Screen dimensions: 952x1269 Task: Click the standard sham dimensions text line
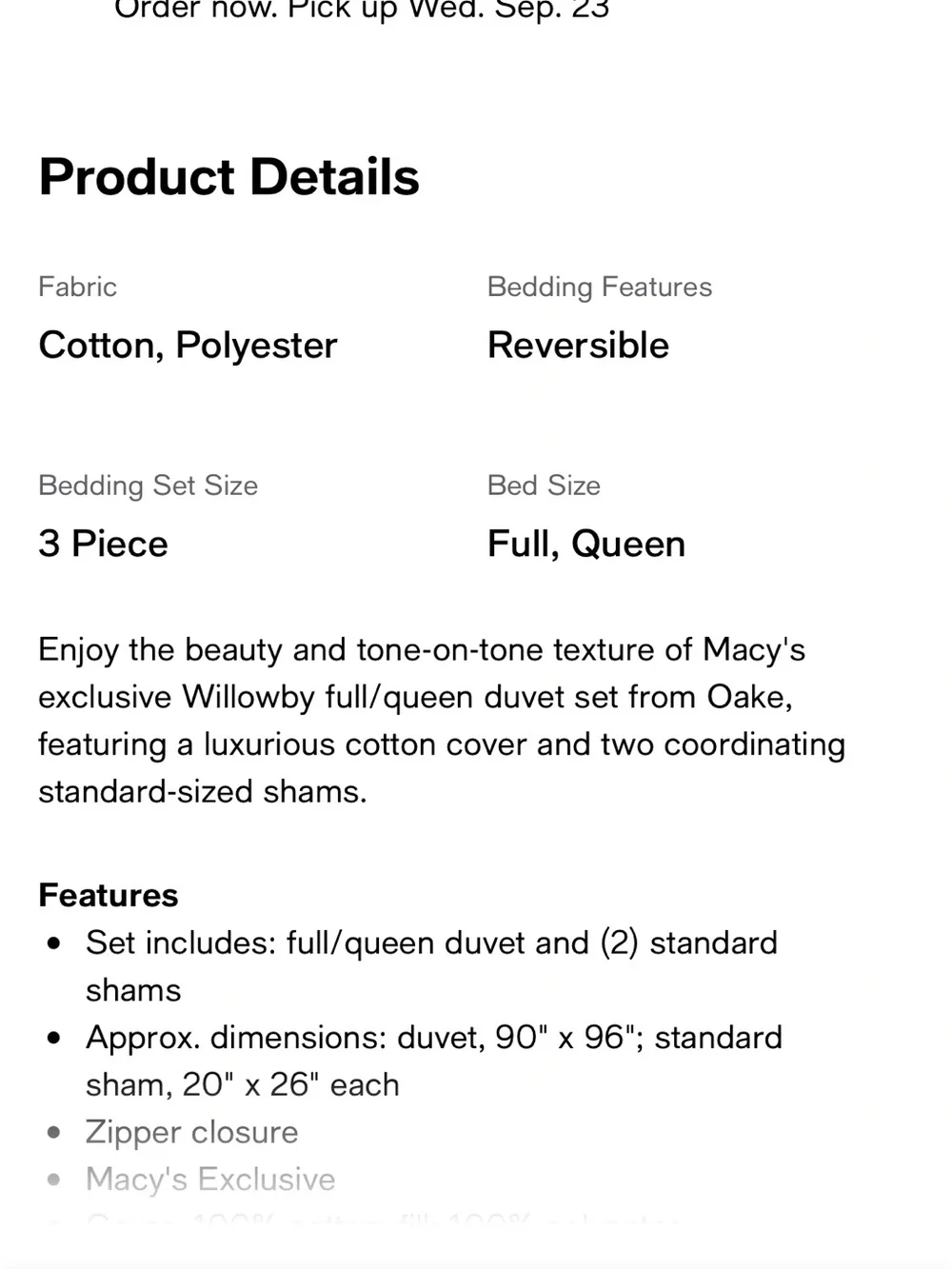[x=243, y=1084]
